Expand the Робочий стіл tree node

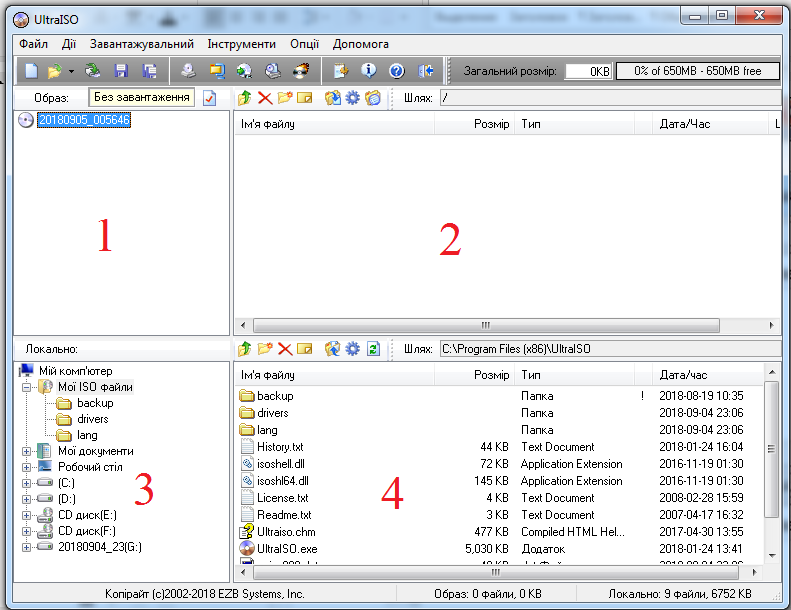pos(26,467)
